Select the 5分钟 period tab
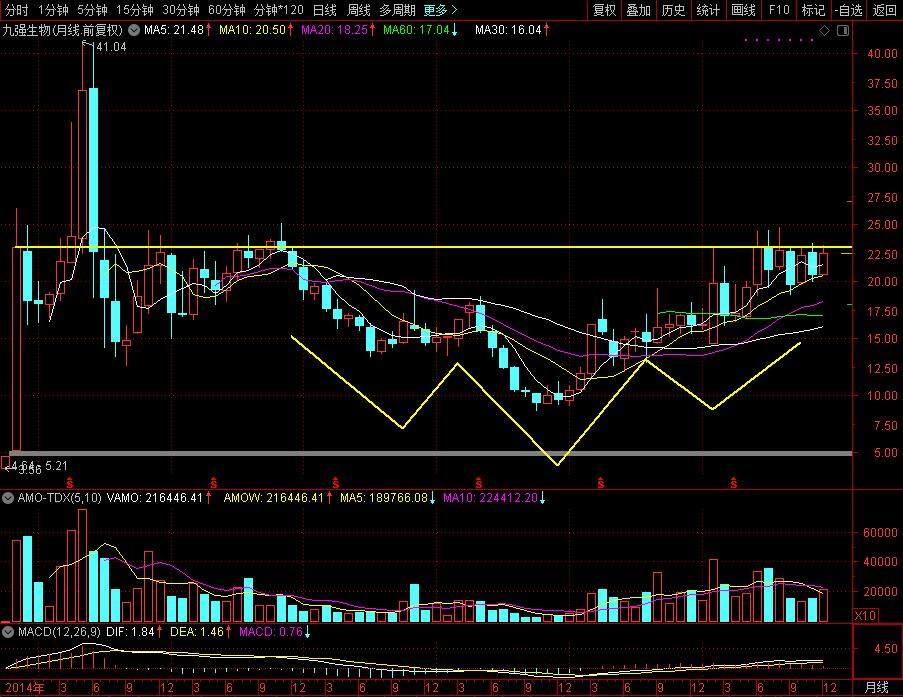Viewport: 903px width, 697px height. click(92, 10)
